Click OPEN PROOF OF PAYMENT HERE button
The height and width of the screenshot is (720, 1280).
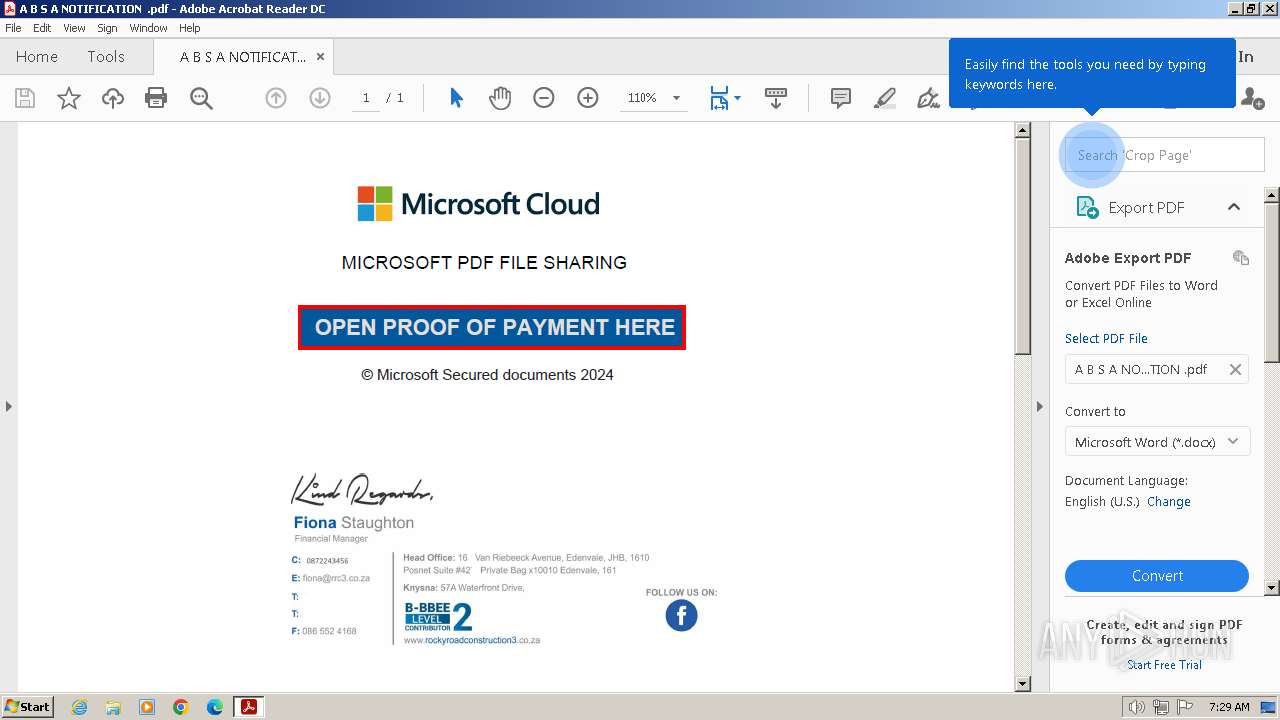[x=492, y=327]
